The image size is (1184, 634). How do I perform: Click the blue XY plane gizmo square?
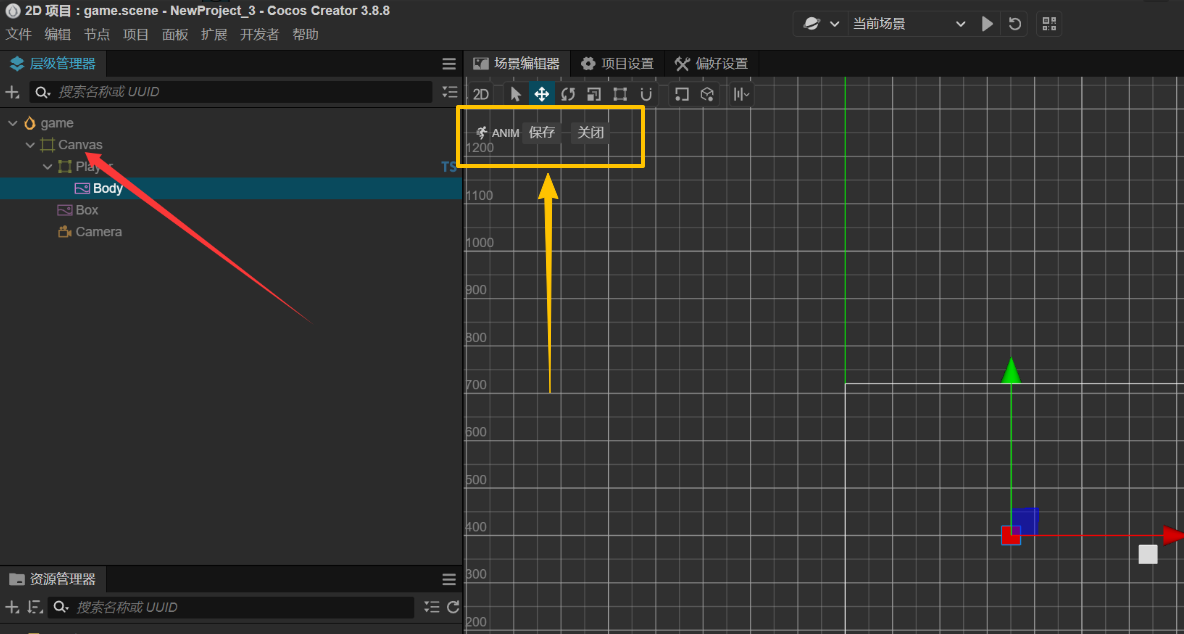(x=1025, y=520)
